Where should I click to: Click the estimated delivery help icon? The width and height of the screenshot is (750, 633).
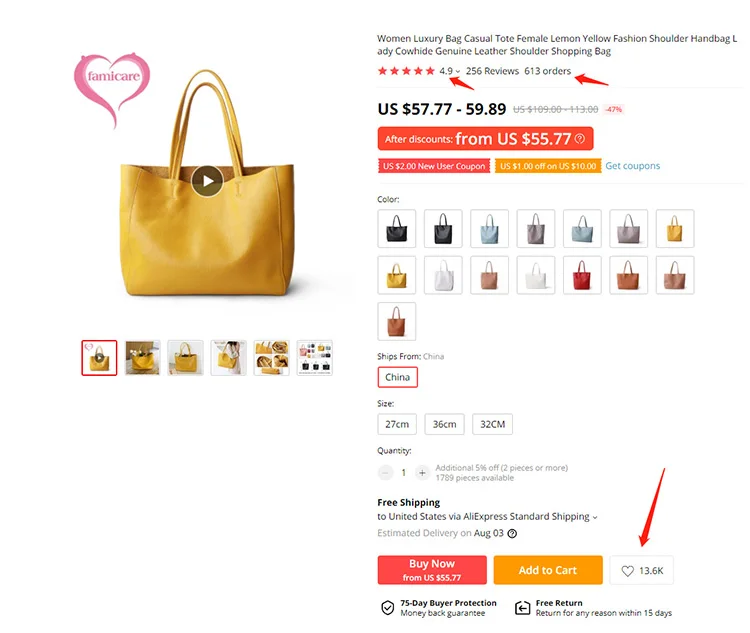(x=512, y=533)
